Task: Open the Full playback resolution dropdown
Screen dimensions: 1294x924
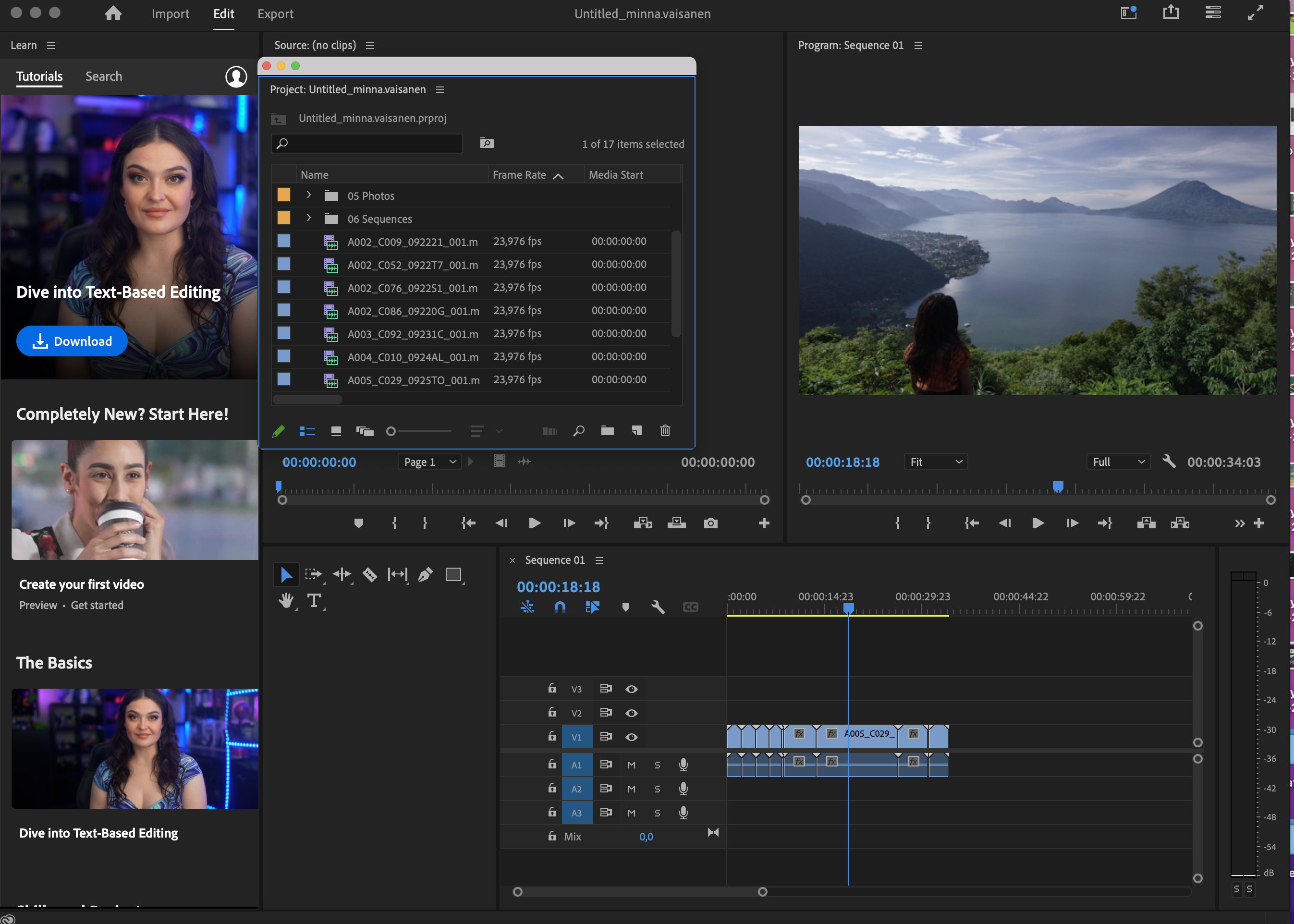Action: coord(1118,462)
